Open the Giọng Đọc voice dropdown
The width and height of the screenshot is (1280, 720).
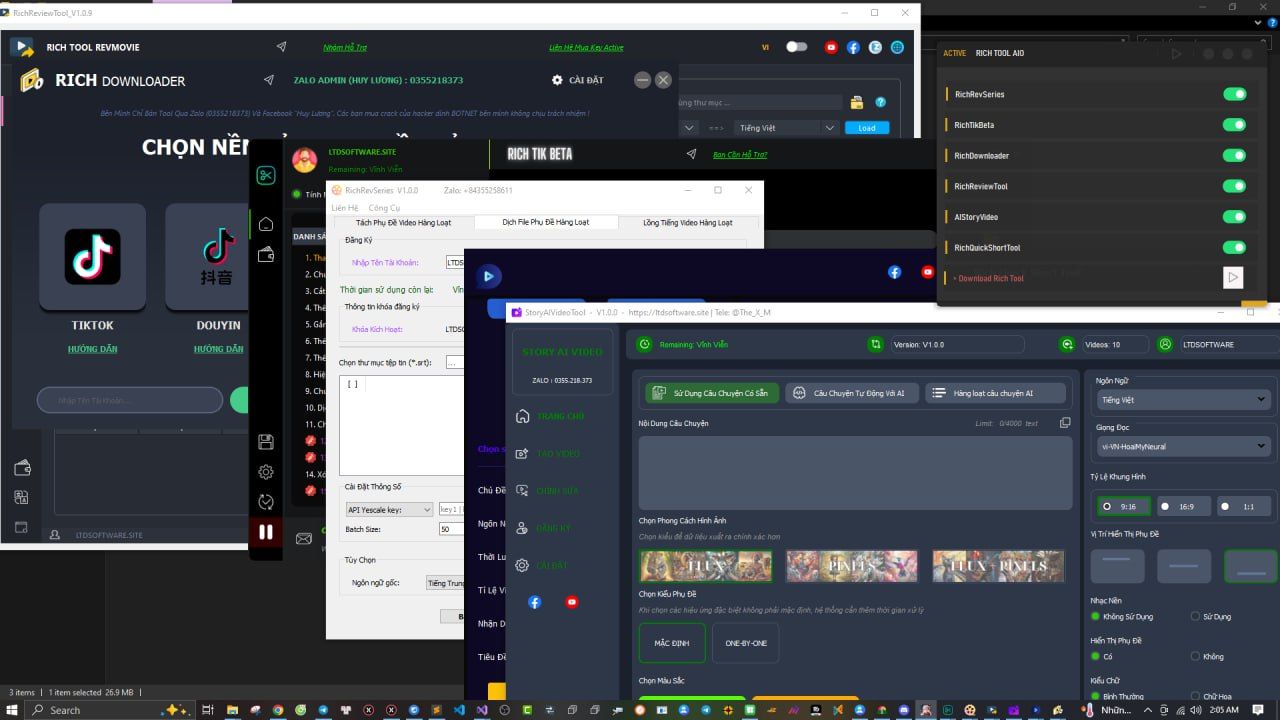(1182, 446)
